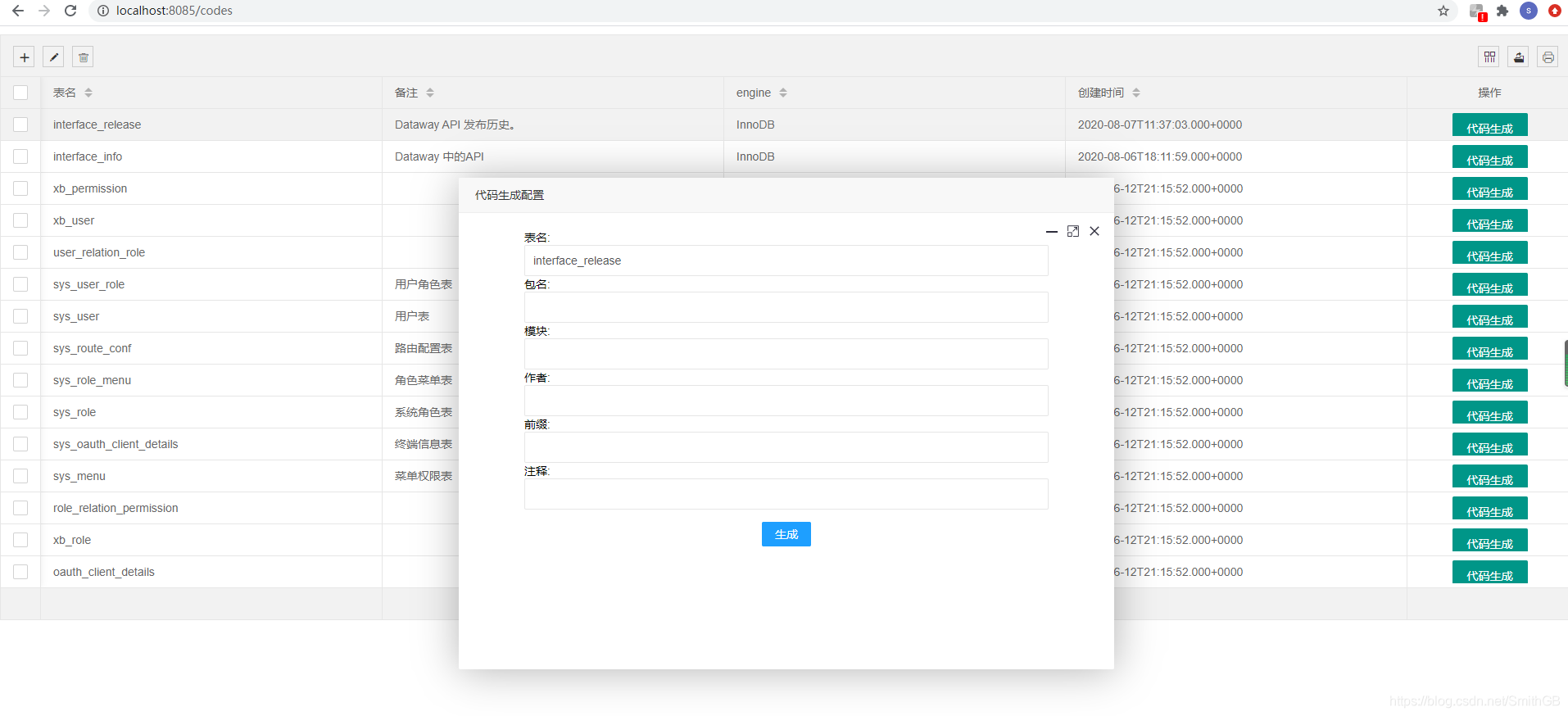Viewport: 1568px width, 716px height.
Task: Sort by 备注 column arrows
Action: (430, 93)
